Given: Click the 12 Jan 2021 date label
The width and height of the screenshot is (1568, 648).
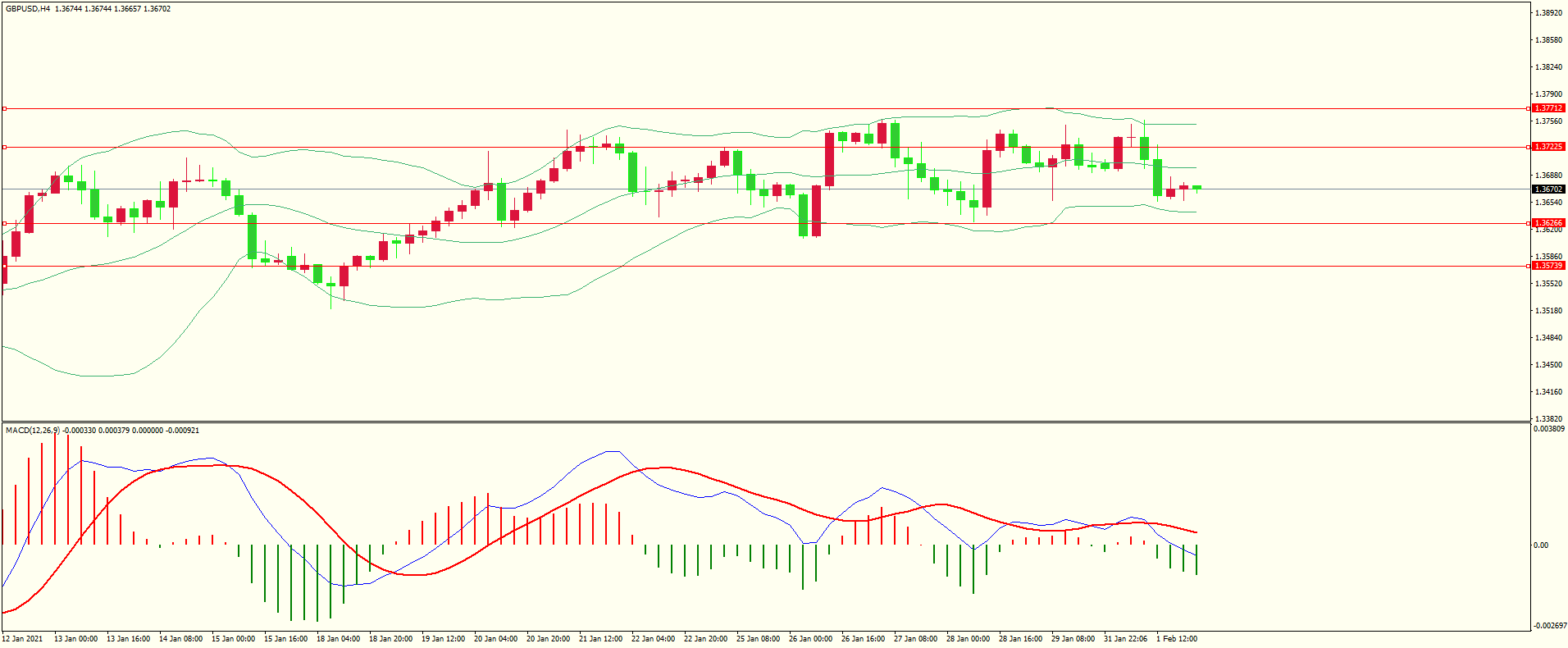Looking at the screenshot, I should (22, 639).
